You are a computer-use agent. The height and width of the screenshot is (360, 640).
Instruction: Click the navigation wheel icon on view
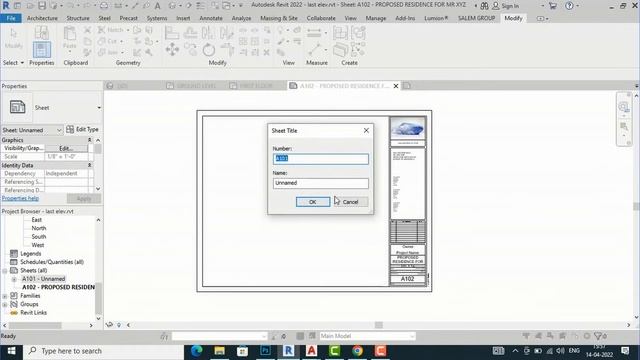[624, 107]
